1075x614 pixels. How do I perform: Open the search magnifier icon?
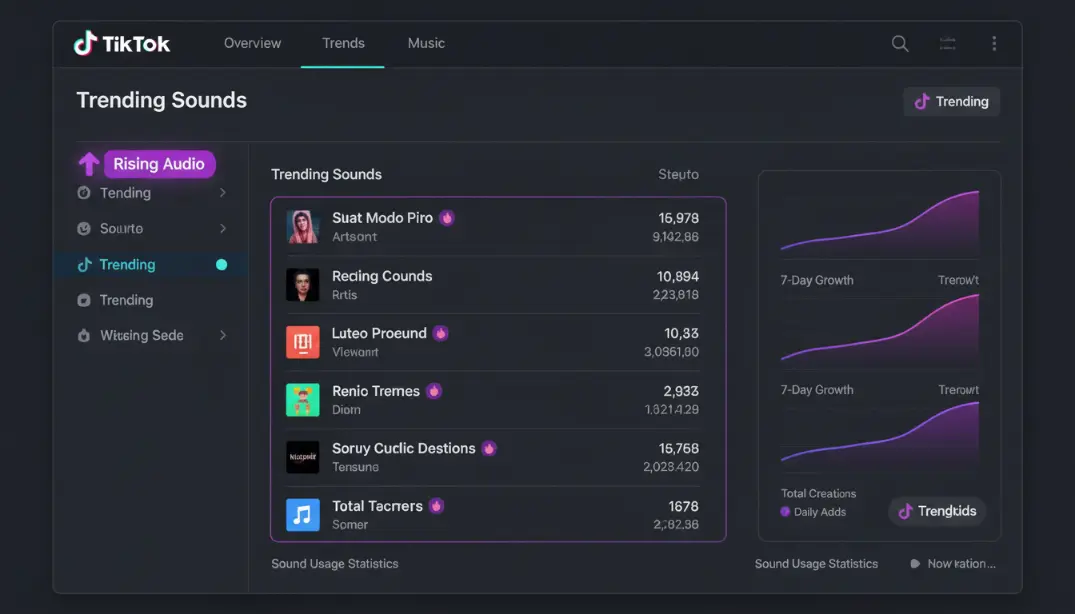point(899,44)
